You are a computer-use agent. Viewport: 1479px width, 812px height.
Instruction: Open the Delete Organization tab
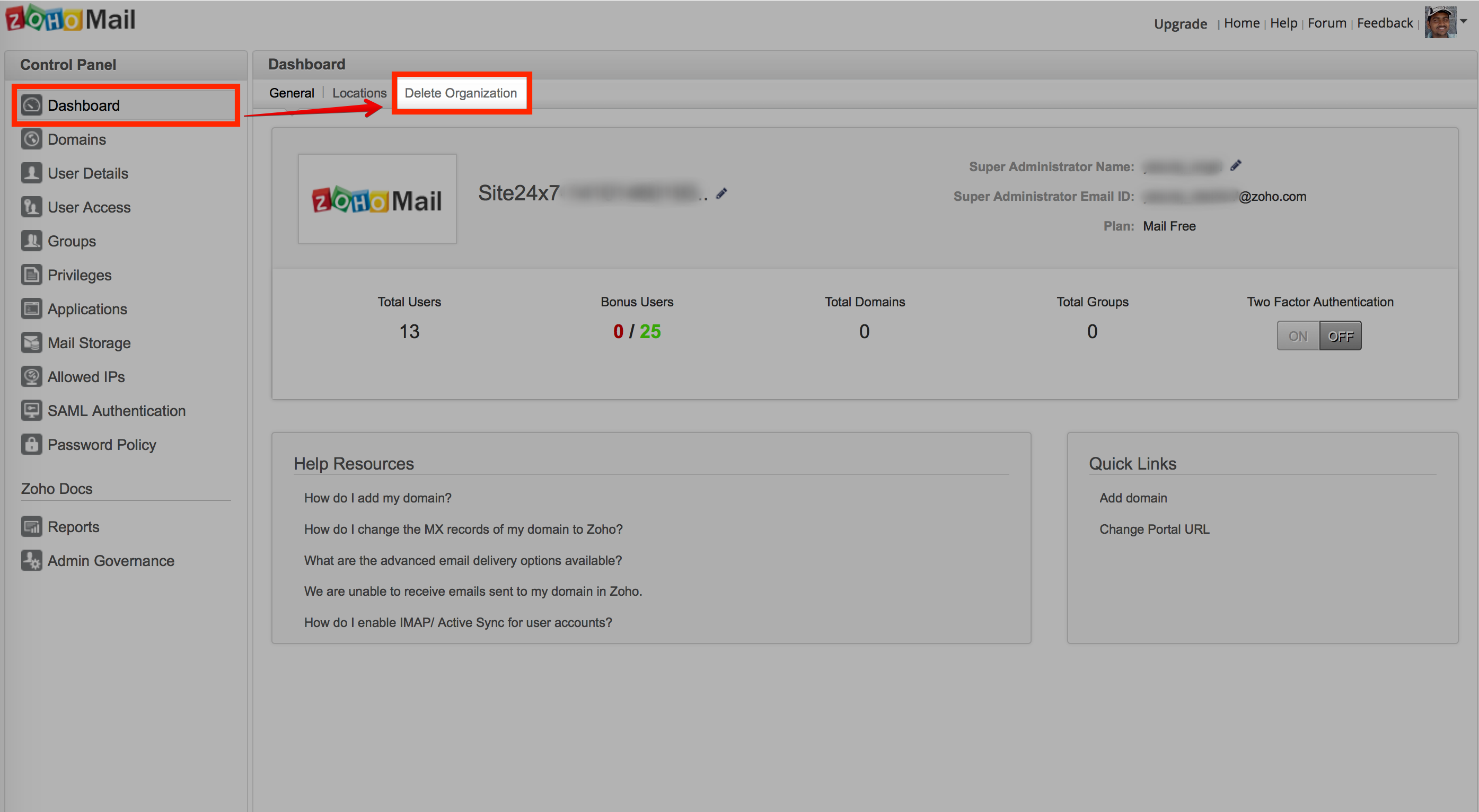coord(461,93)
